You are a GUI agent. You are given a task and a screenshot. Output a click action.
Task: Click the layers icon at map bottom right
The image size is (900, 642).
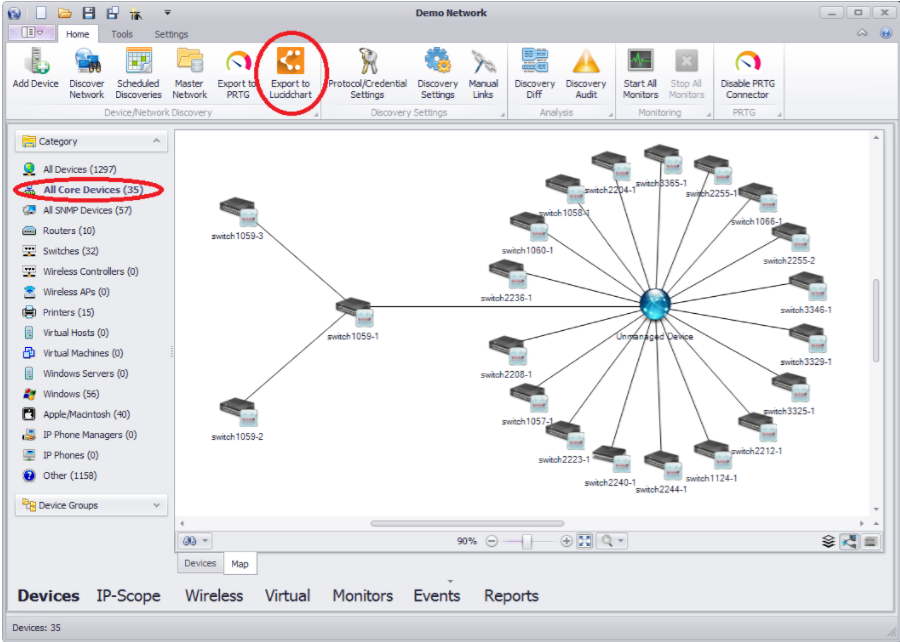pos(828,541)
